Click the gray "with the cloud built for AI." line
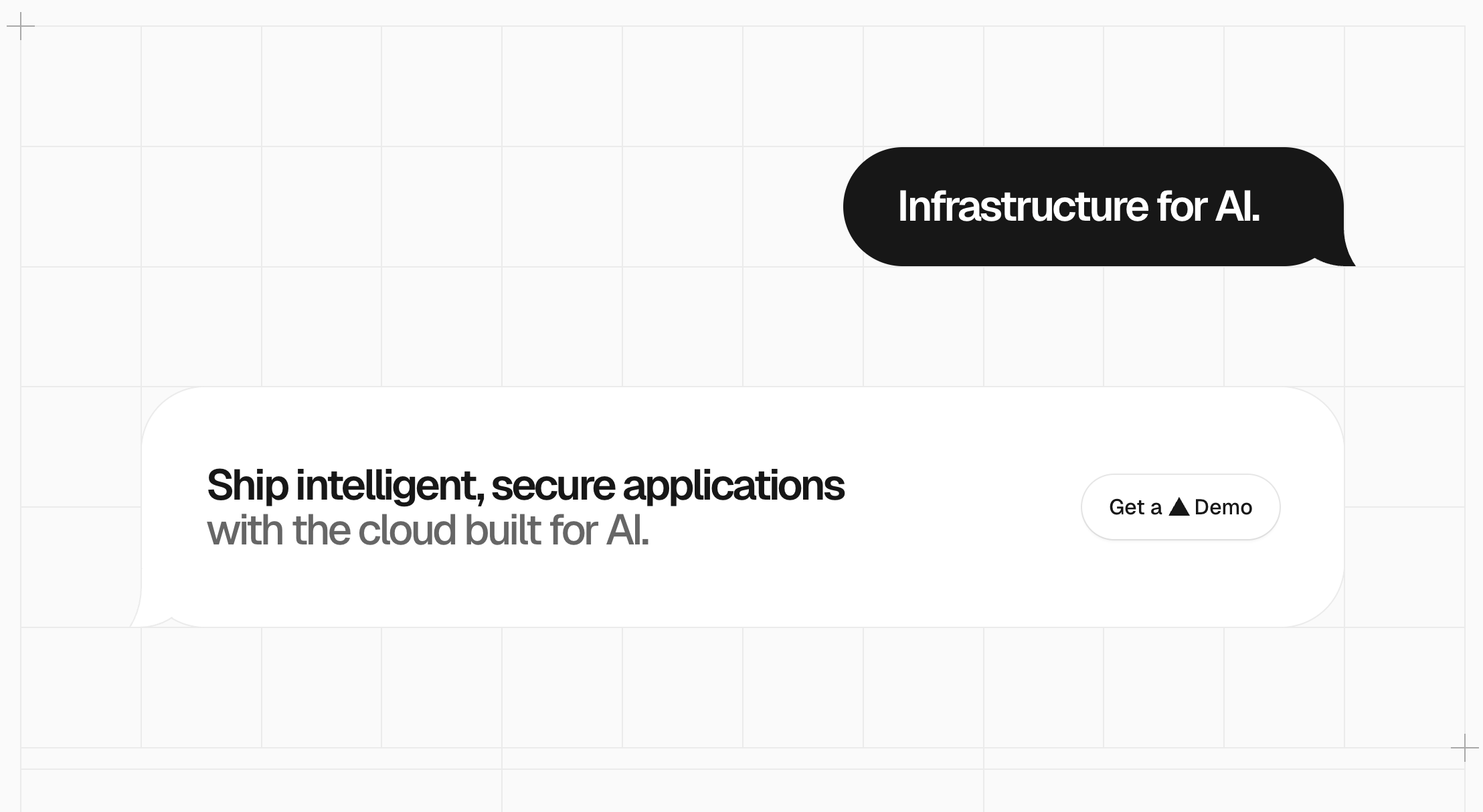Screen dimensions: 1483x812 (428, 530)
